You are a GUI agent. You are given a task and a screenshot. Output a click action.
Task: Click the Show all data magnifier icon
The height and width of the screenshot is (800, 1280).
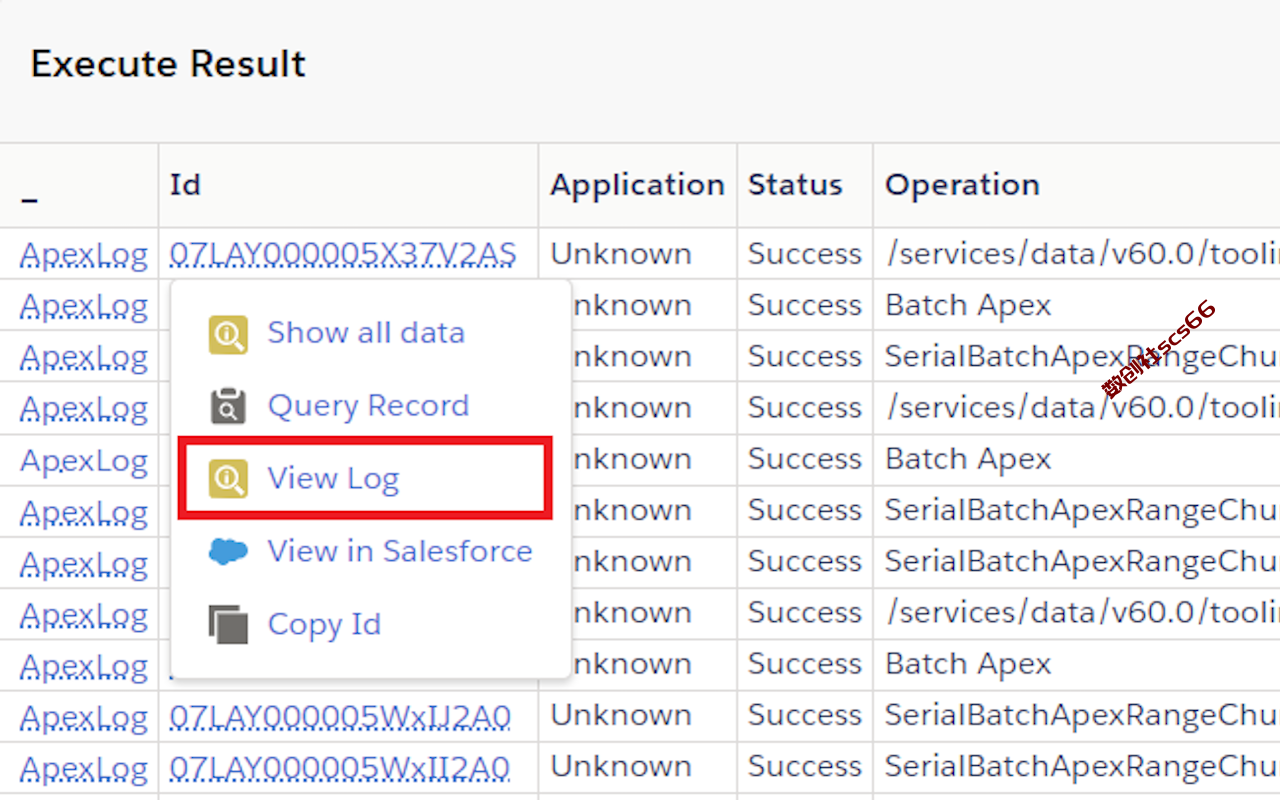point(228,335)
